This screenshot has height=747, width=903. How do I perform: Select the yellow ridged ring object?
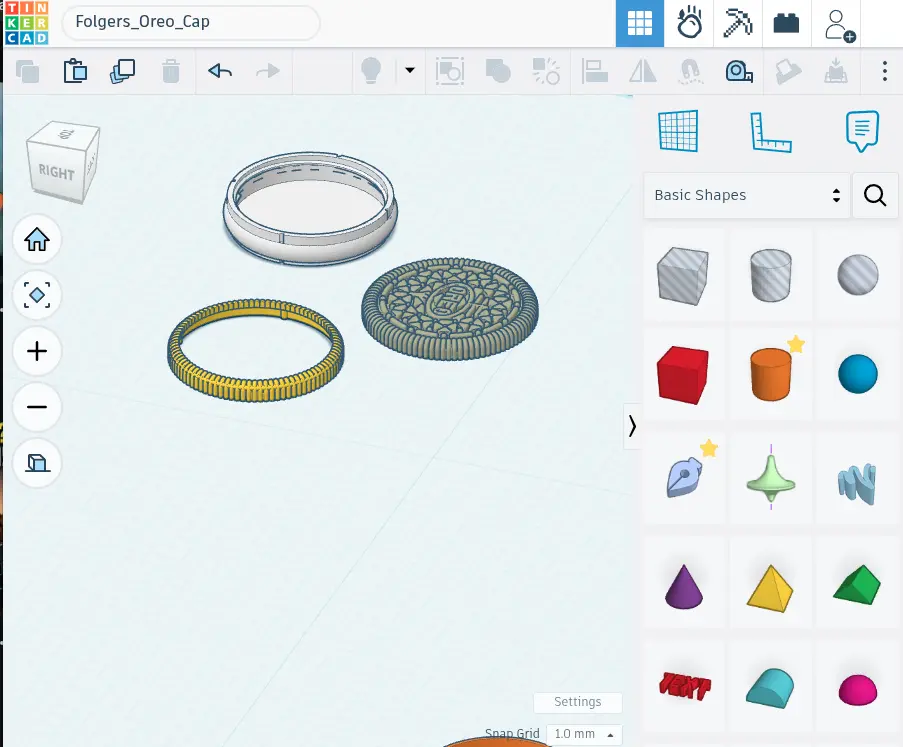click(x=255, y=389)
